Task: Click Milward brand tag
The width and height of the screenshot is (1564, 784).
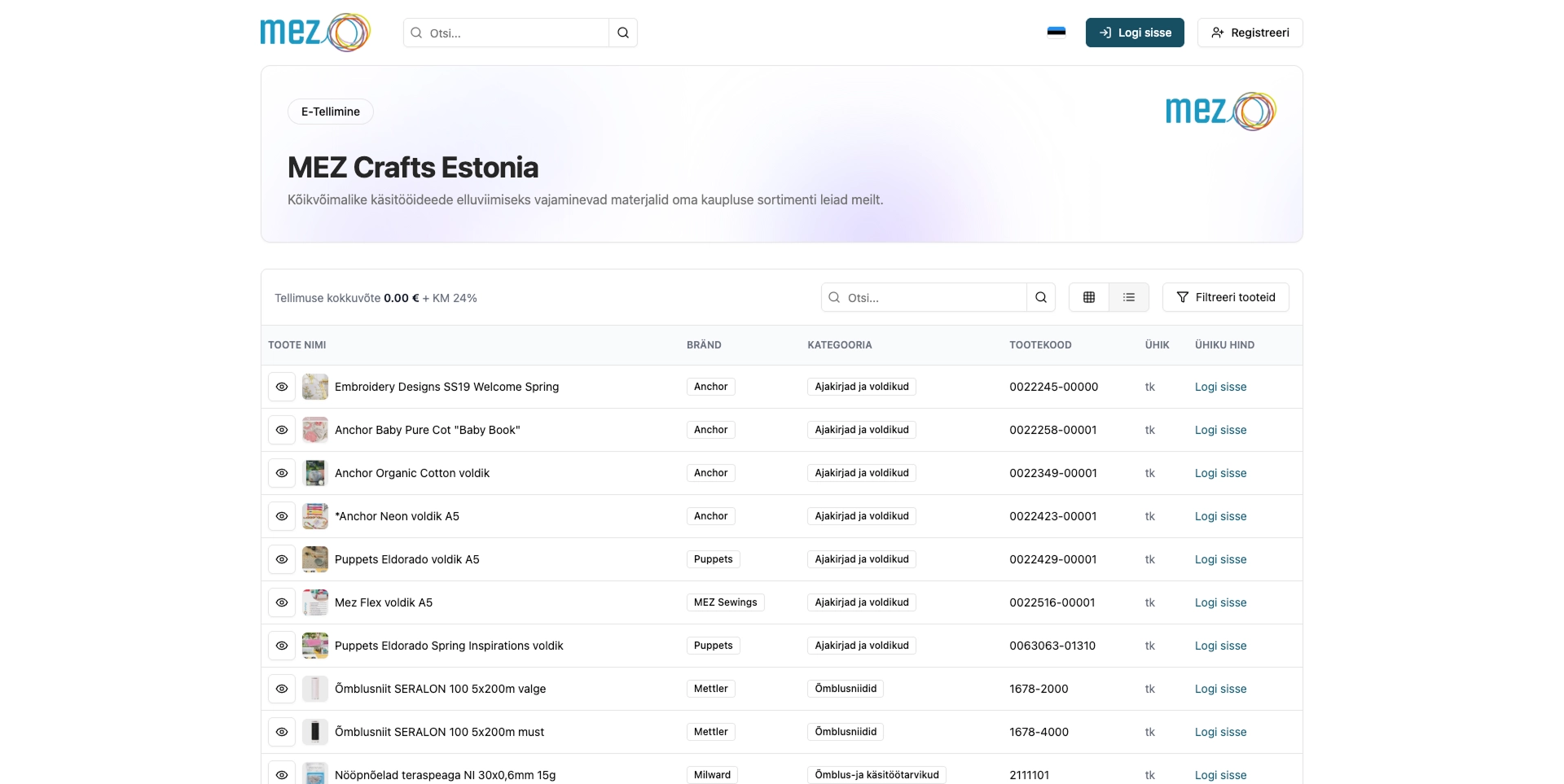Action: click(712, 775)
